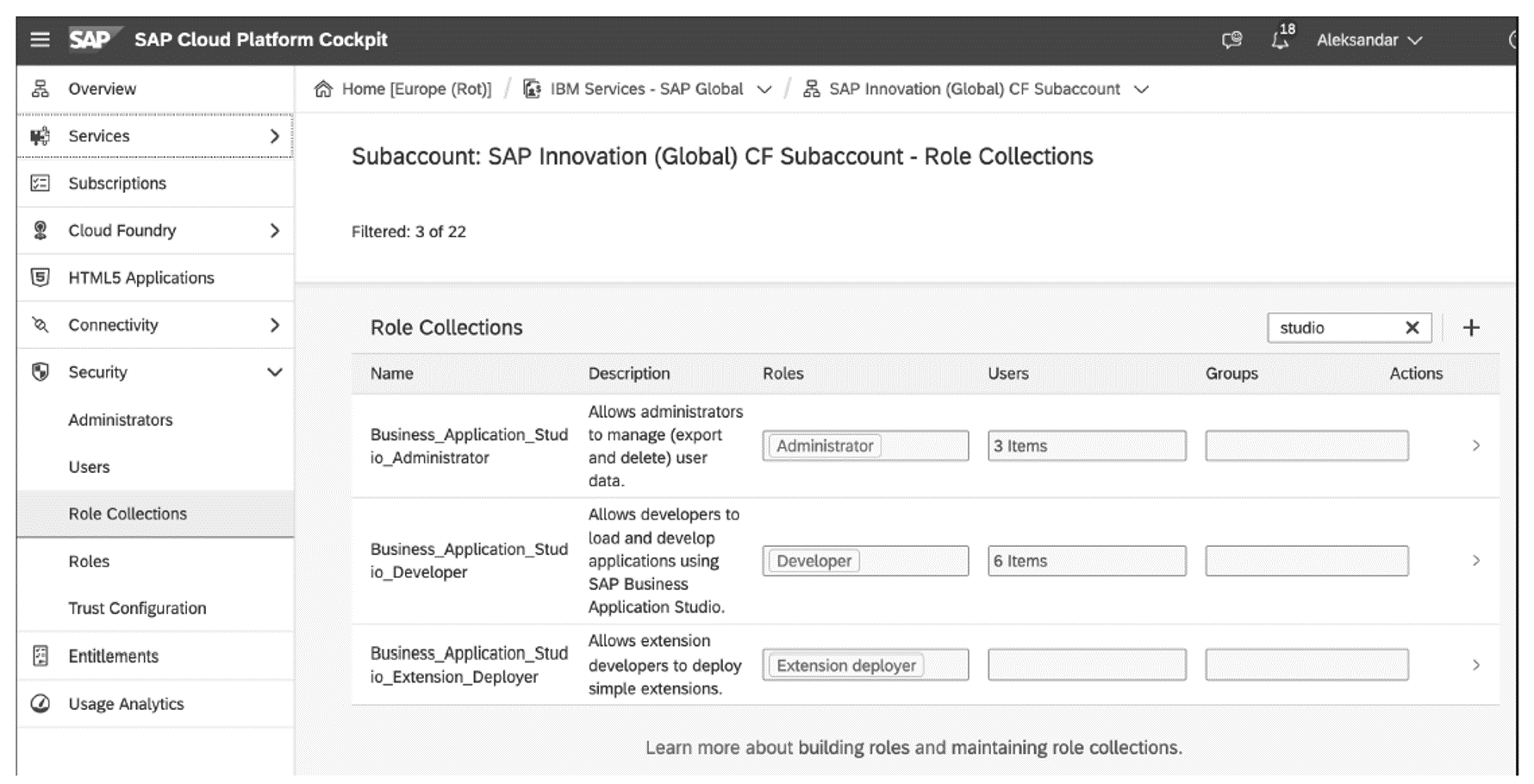Click the Entitlements sidebar icon
Screen dimensions: 1534x784
[41, 656]
